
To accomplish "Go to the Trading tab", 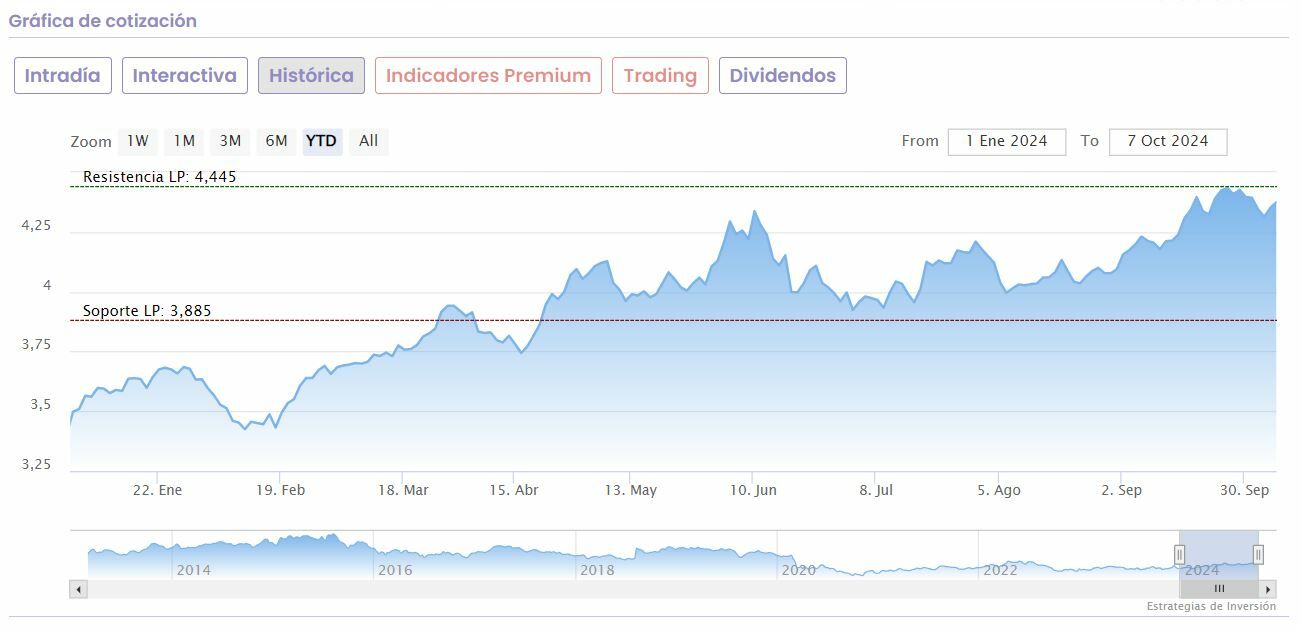I will click(660, 76).
